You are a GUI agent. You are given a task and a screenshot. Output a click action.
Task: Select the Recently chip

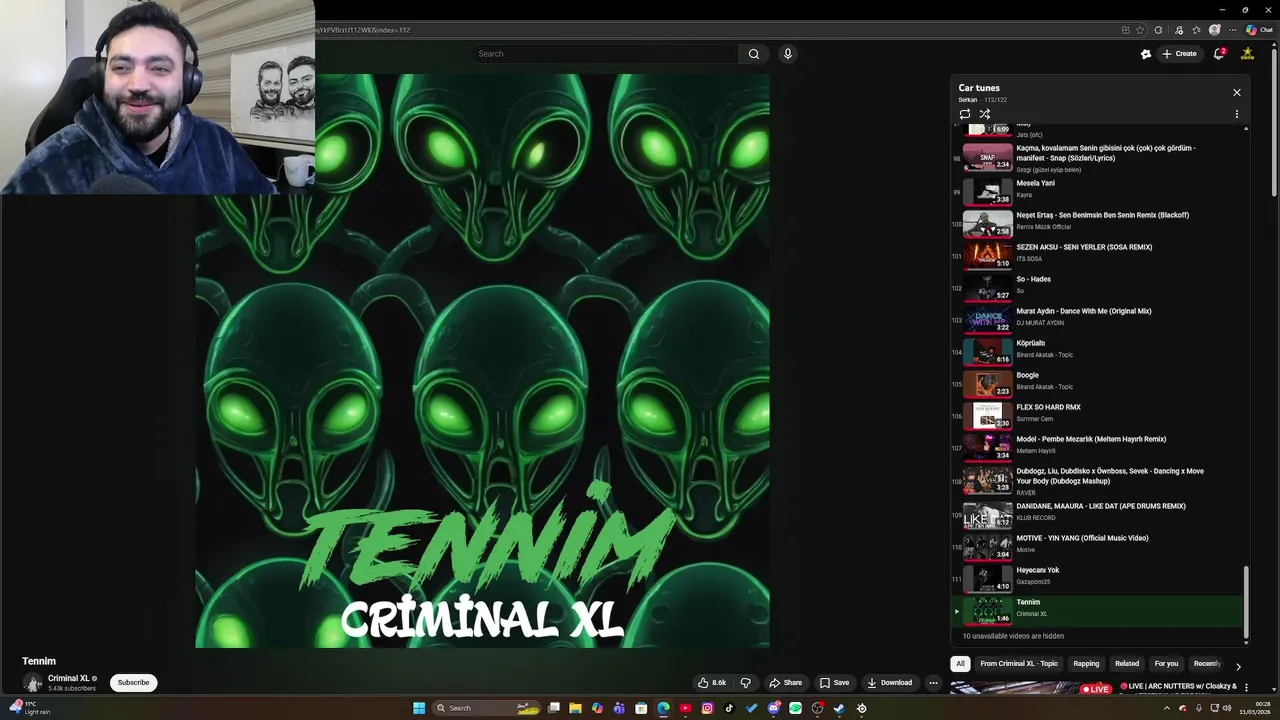tap(1207, 664)
